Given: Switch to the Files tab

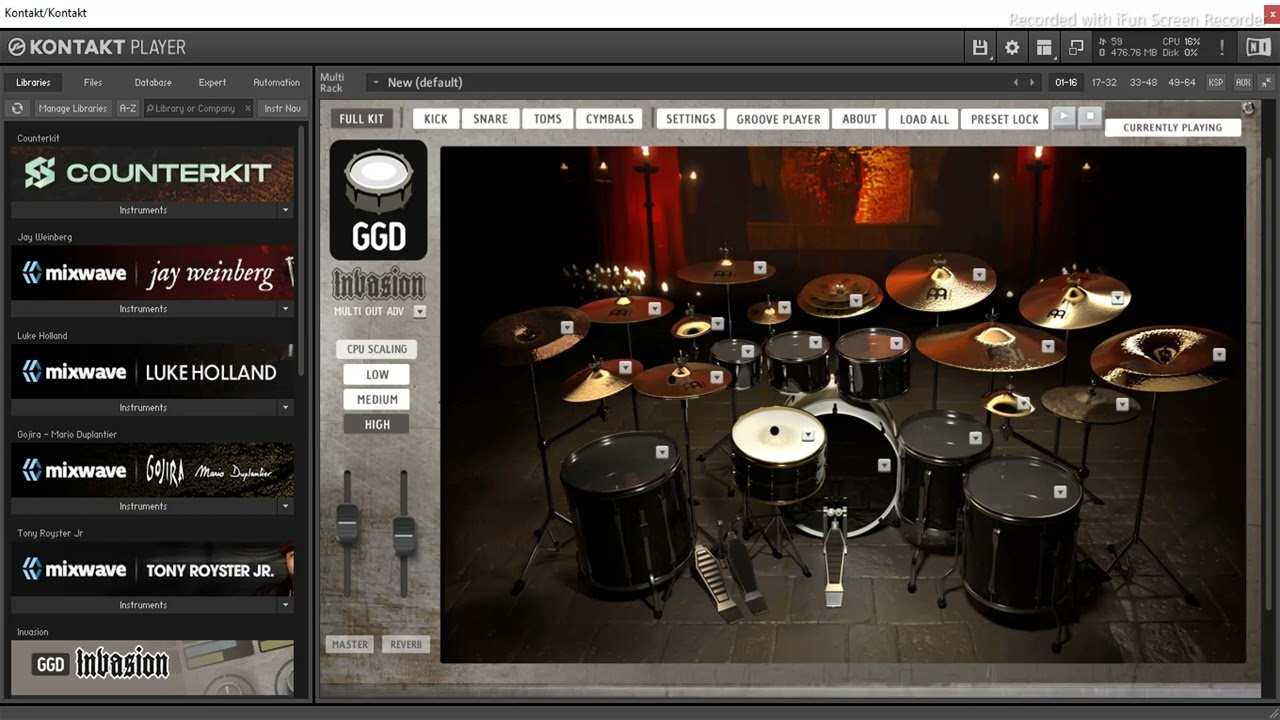Looking at the screenshot, I should (93, 82).
